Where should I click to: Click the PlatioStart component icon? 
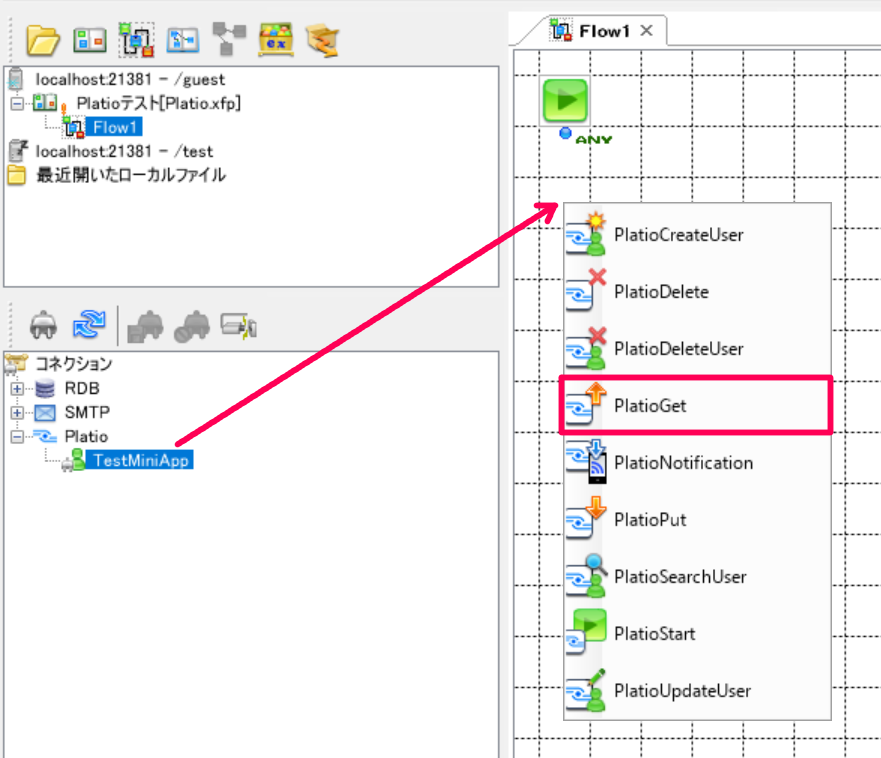[x=585, y=632]
